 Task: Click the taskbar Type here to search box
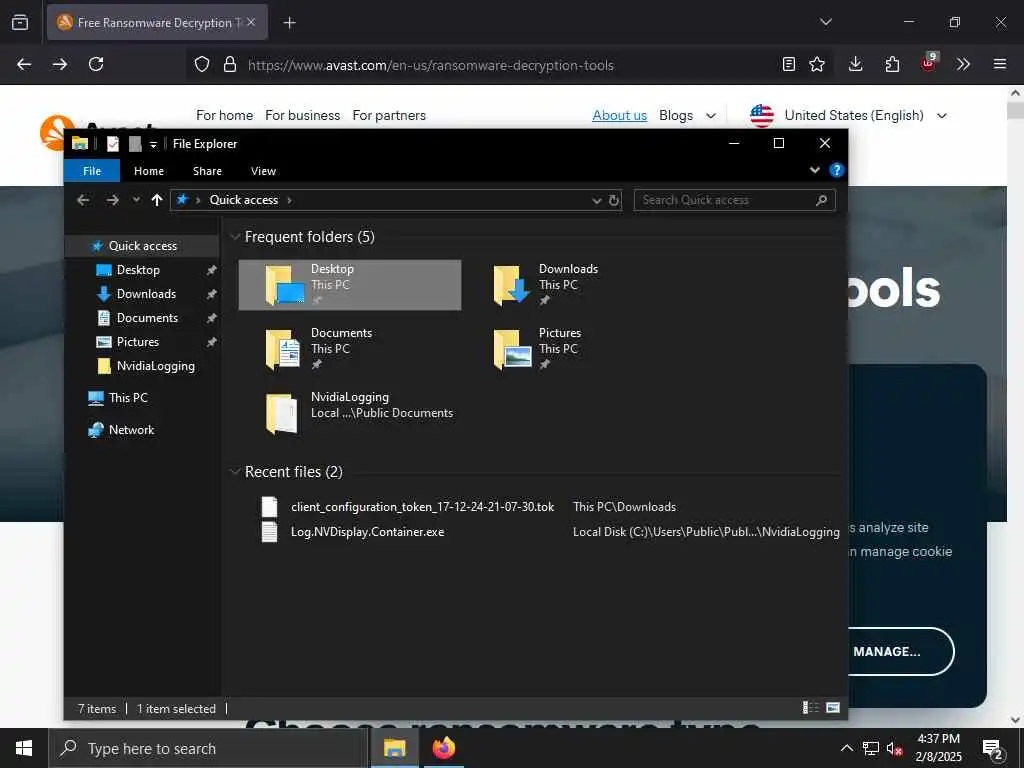tap(208, 748)
